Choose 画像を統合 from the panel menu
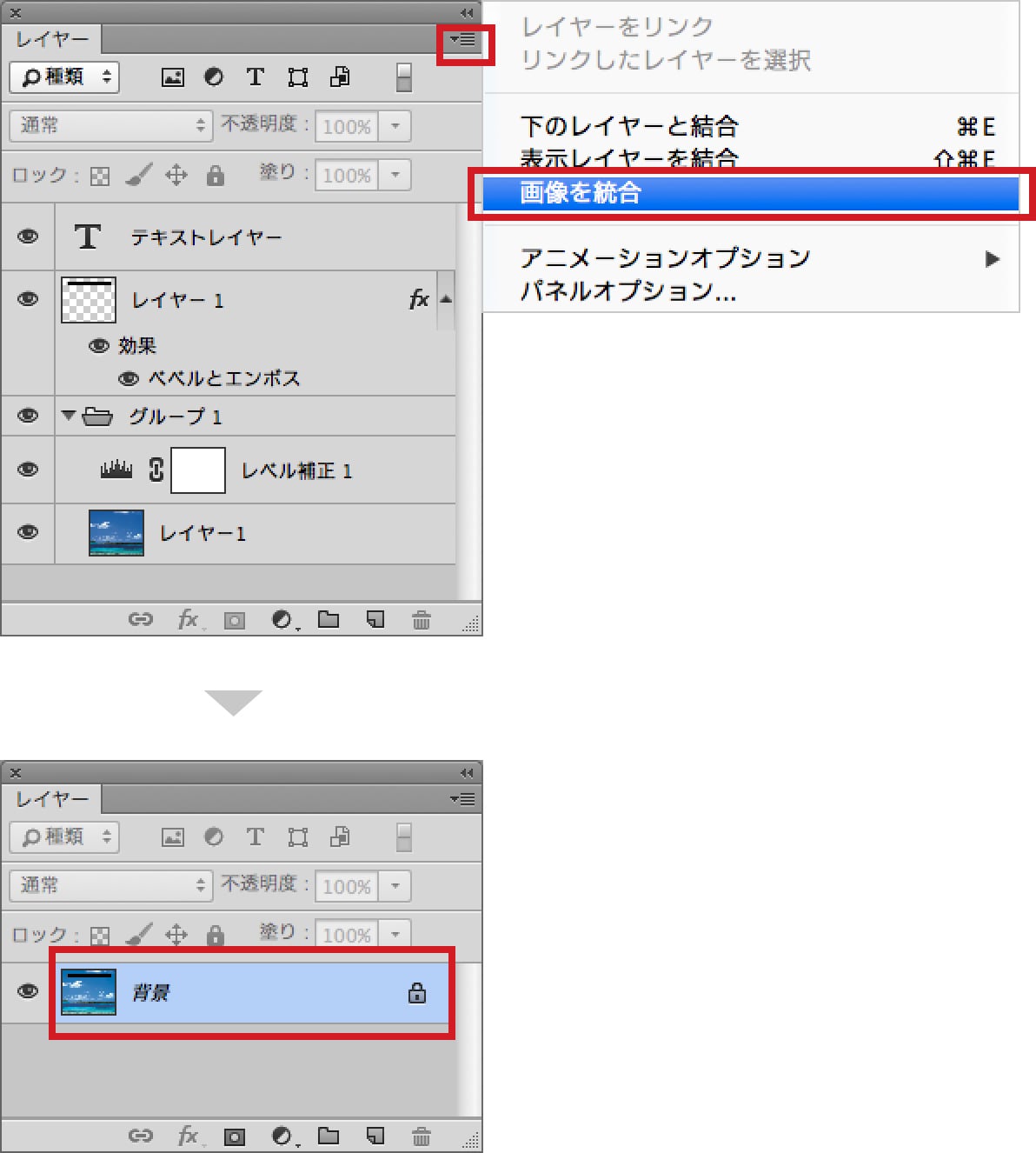 pos(581,192)
